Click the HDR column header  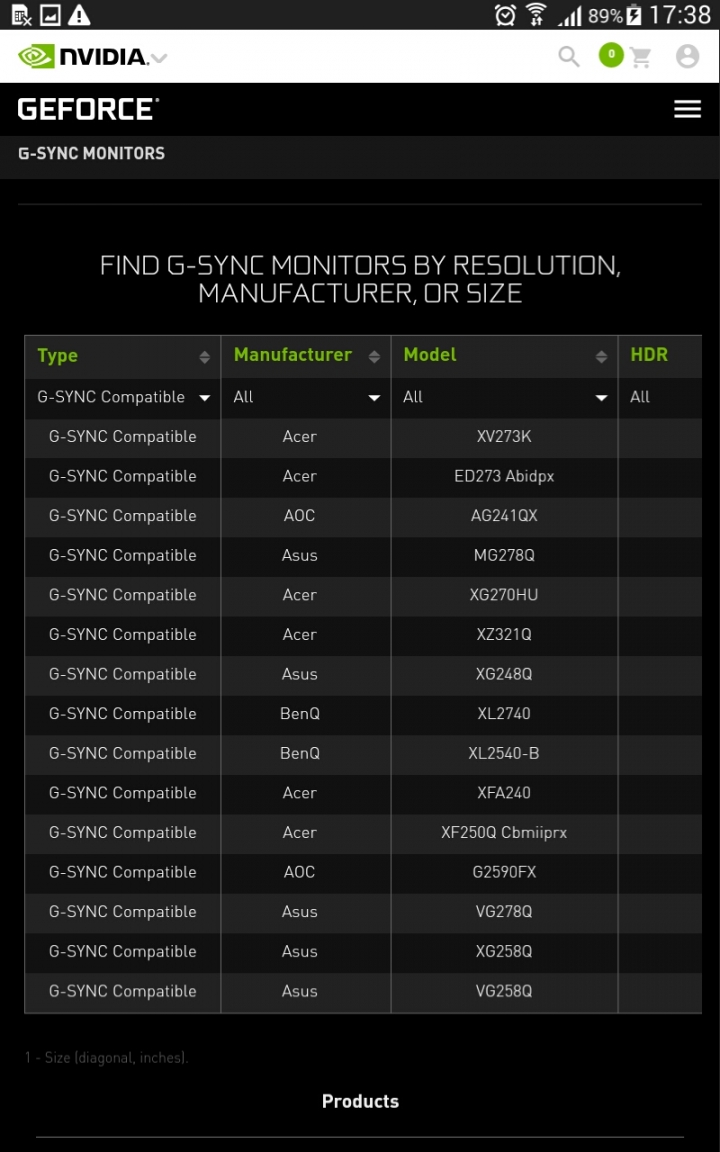coord(649,355)
